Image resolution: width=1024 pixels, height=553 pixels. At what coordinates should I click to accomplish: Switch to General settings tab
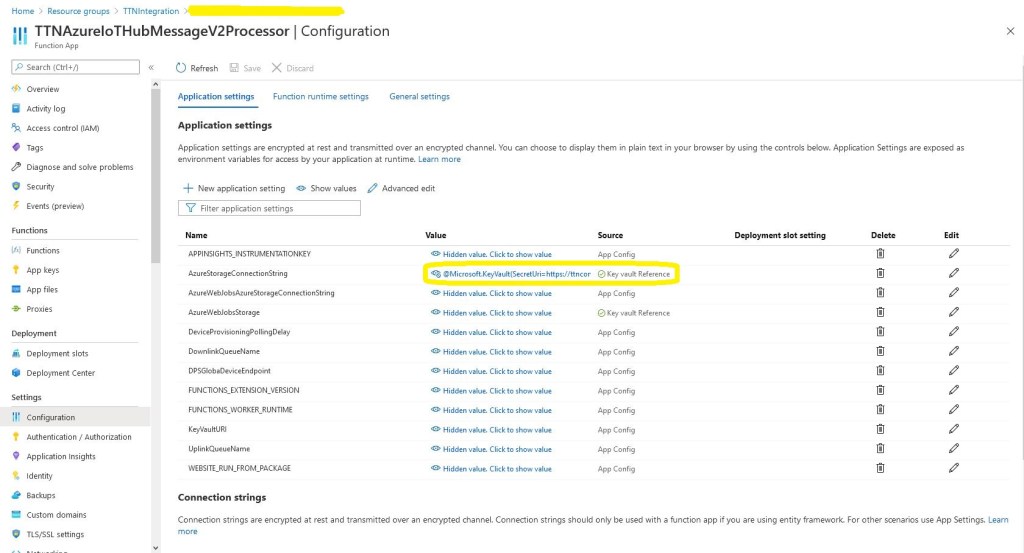[x=419, y=97]
